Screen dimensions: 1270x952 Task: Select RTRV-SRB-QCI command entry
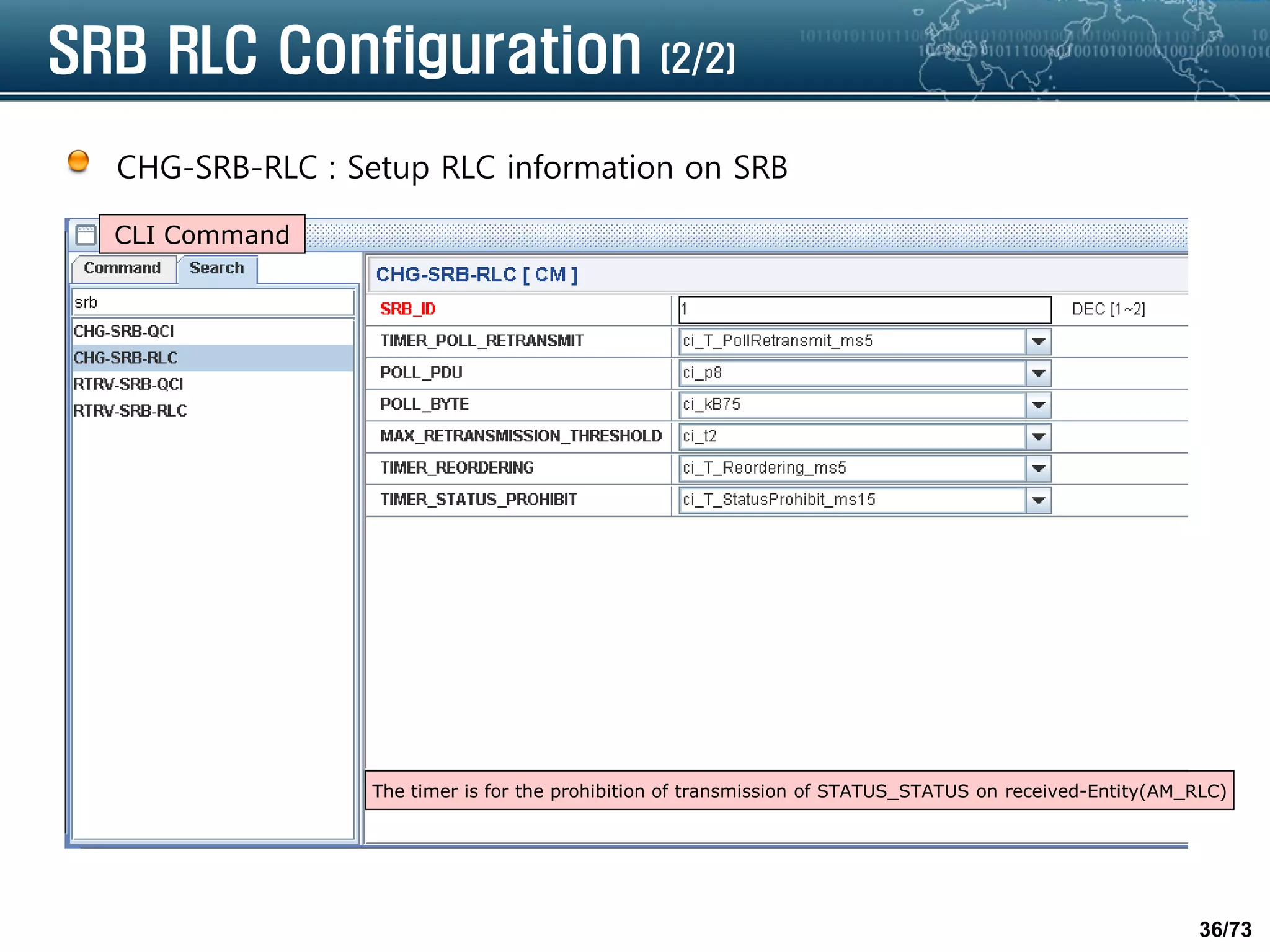click(x=128, y=384)
